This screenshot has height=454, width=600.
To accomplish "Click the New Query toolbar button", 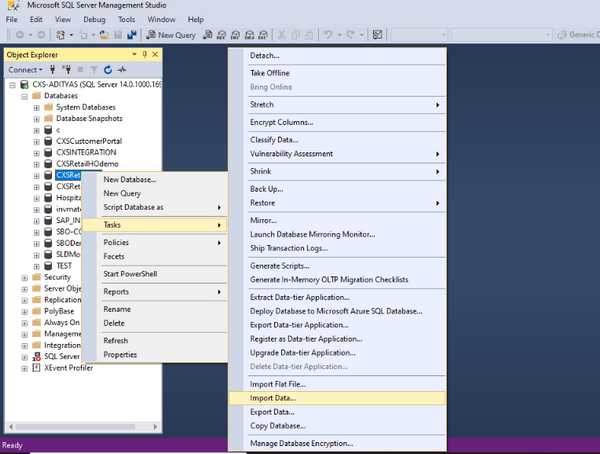I will tap(171, 35).
